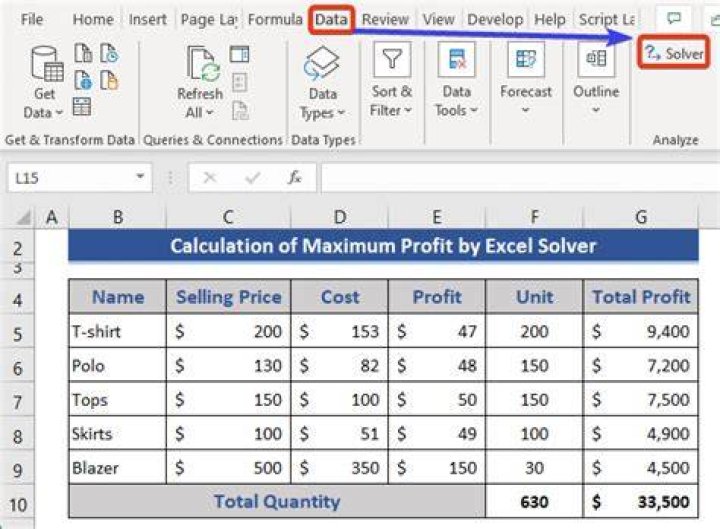
Task: Open the Sort & Filter menu
Action: click(x=391, y=80)
